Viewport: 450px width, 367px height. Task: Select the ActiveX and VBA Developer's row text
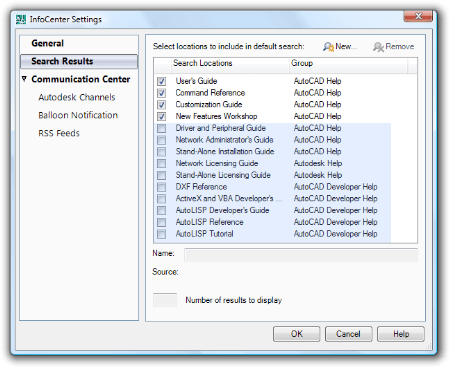tap(229, 199)
